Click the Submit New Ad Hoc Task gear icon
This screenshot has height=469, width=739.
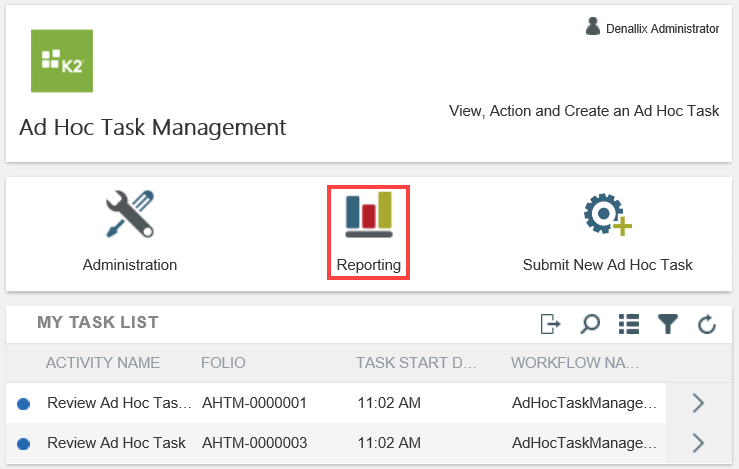coord(607,213)
